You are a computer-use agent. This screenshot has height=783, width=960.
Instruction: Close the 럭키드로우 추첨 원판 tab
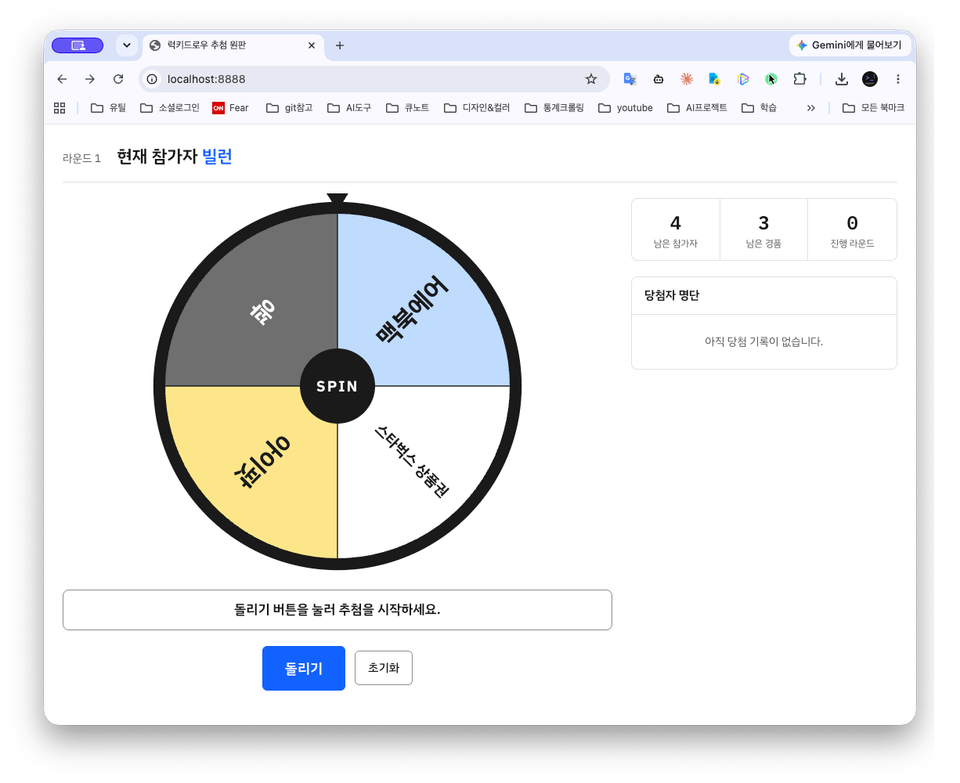tap(311, 45)
